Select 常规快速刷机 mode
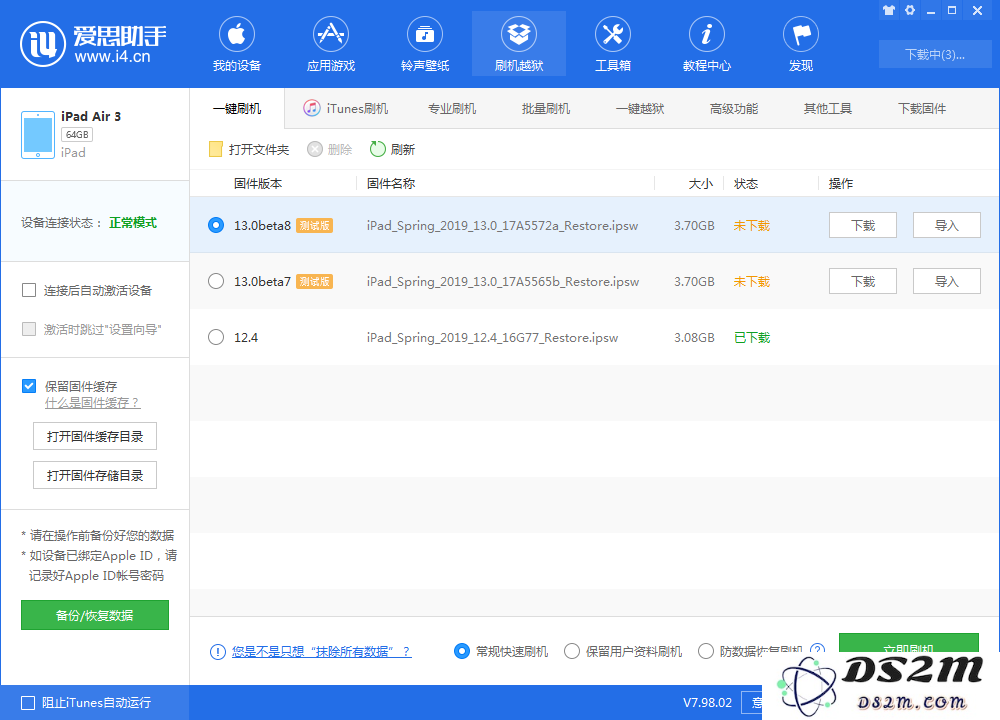Image resolution: width=1000 pixels, height=720 pixels. click(462, 651)
